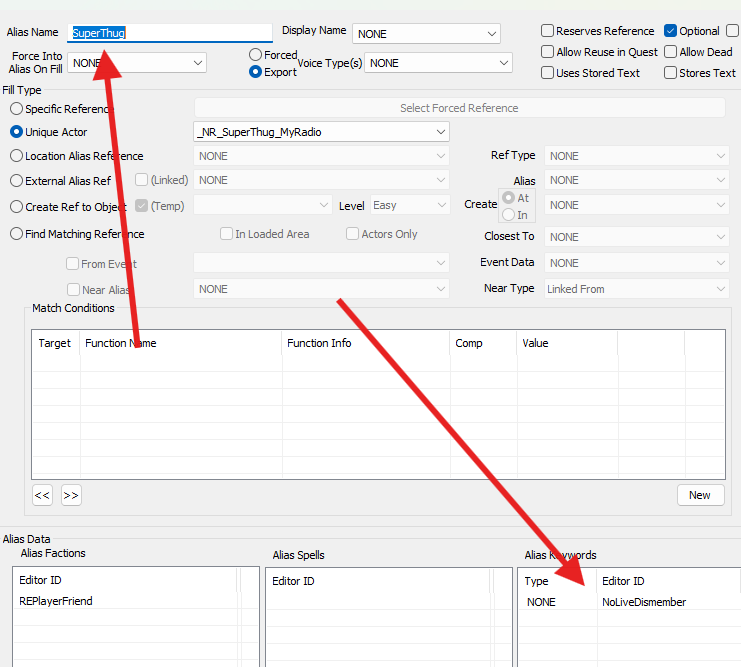Select the Export radio button
Image resolution: width=741 pixels, height=667 pixels.
click(255, 72)
